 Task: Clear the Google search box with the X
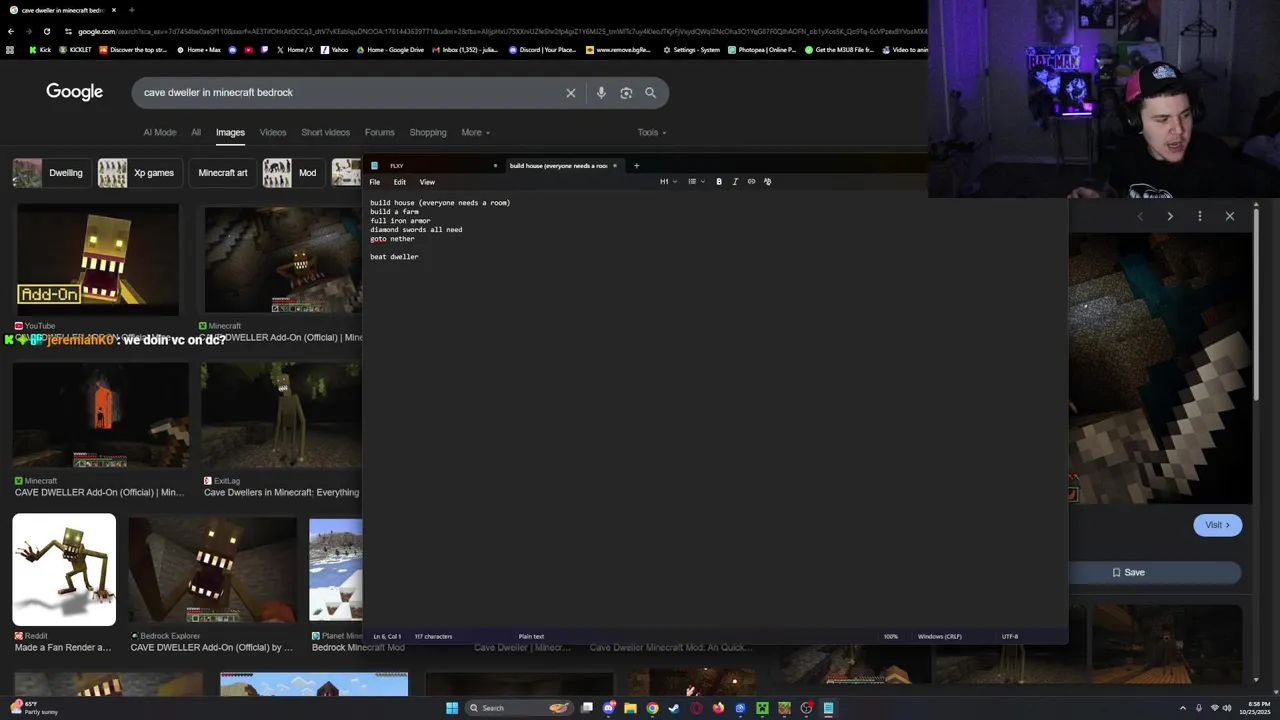[x=571, y=93]
